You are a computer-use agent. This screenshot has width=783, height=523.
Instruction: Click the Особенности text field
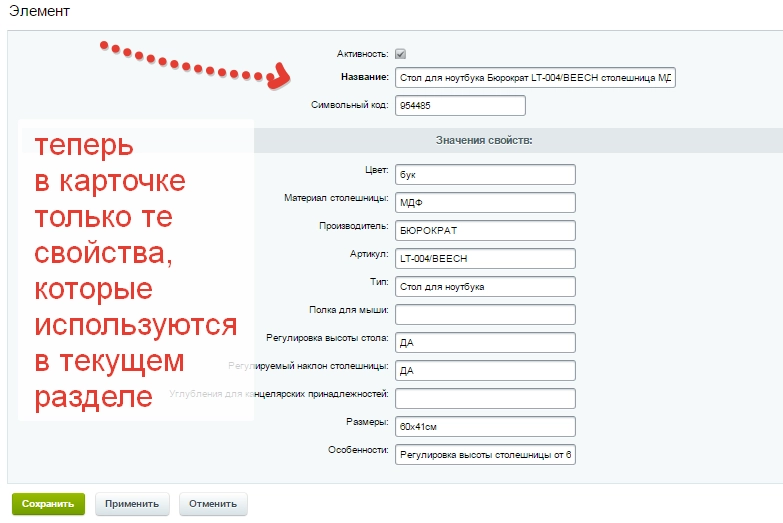click(x=485, y=455)
